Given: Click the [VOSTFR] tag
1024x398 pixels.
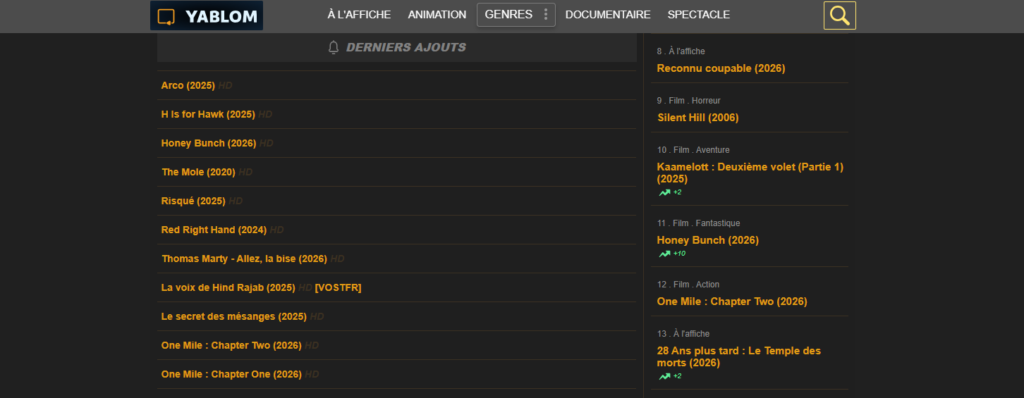Looking at the screenshot, I should [x=338, y=288].
